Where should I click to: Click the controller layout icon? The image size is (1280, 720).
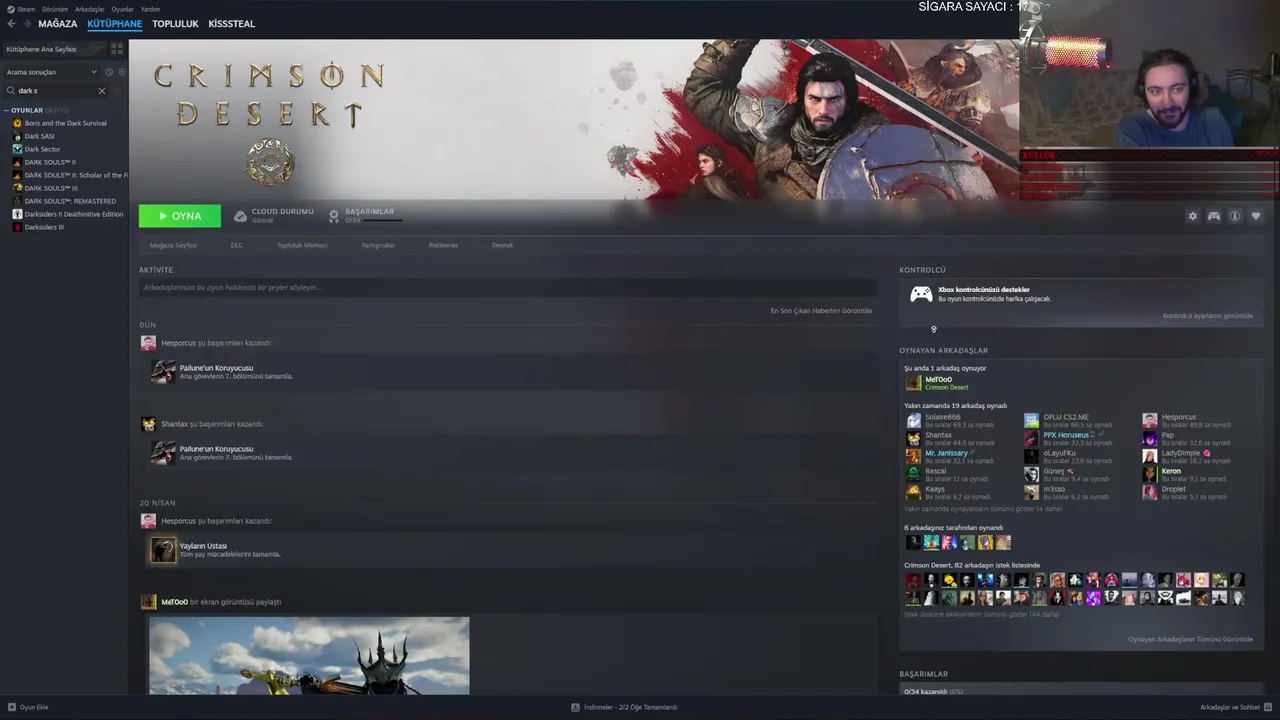coord(1213,216)
